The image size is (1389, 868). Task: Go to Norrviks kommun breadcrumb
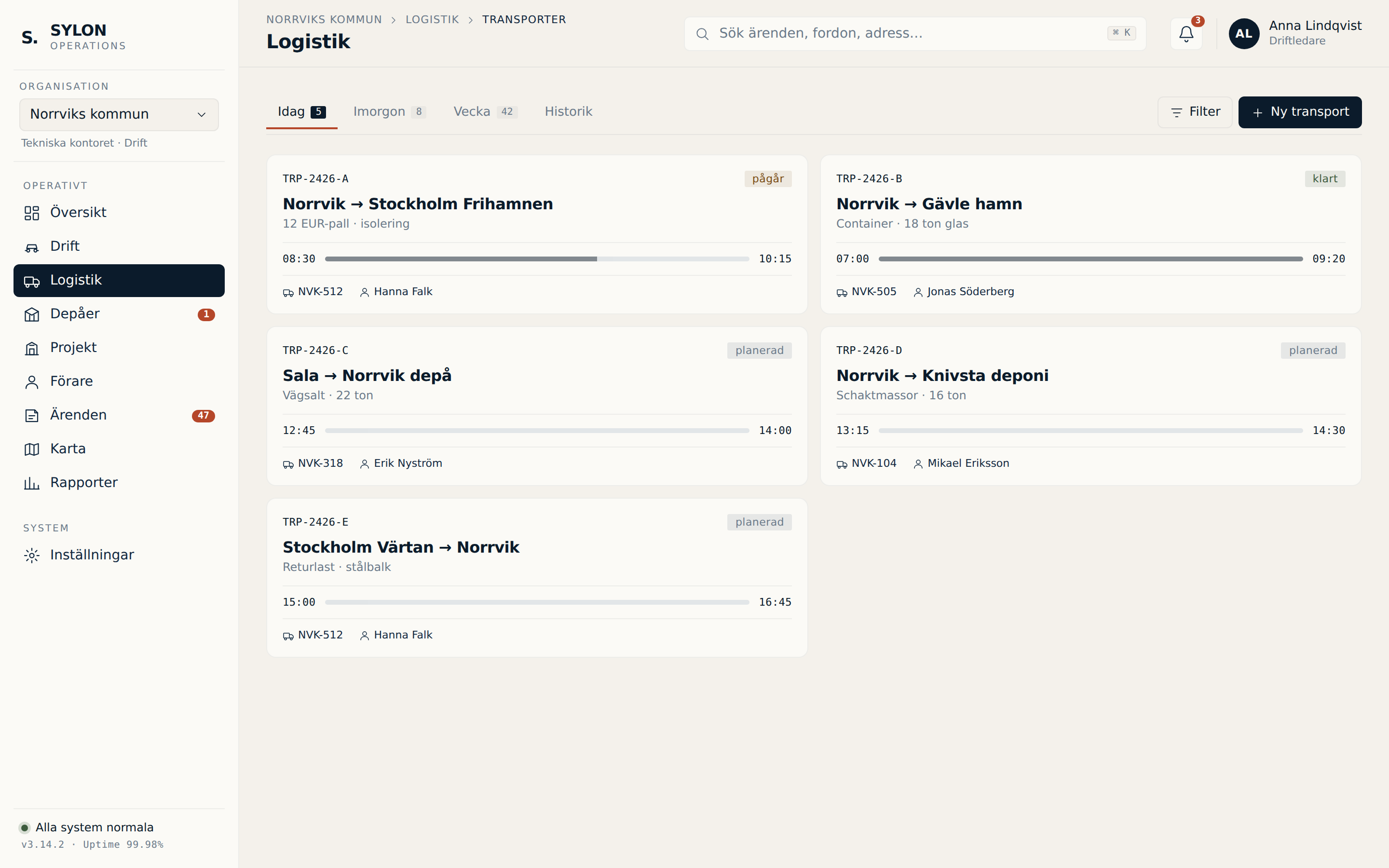coord(324,19)
